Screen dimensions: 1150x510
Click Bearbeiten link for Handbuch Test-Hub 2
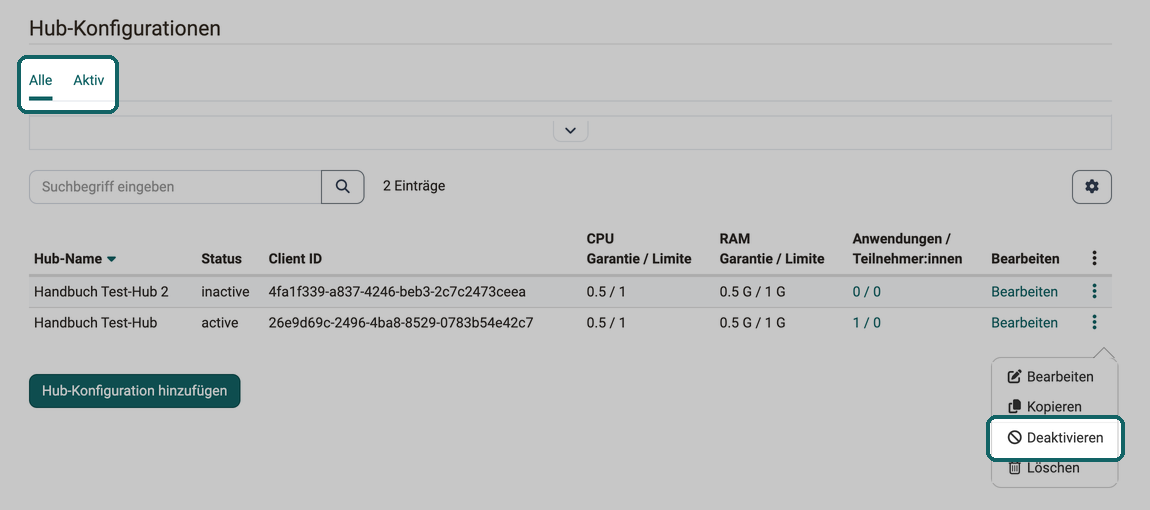[1025, 291]
